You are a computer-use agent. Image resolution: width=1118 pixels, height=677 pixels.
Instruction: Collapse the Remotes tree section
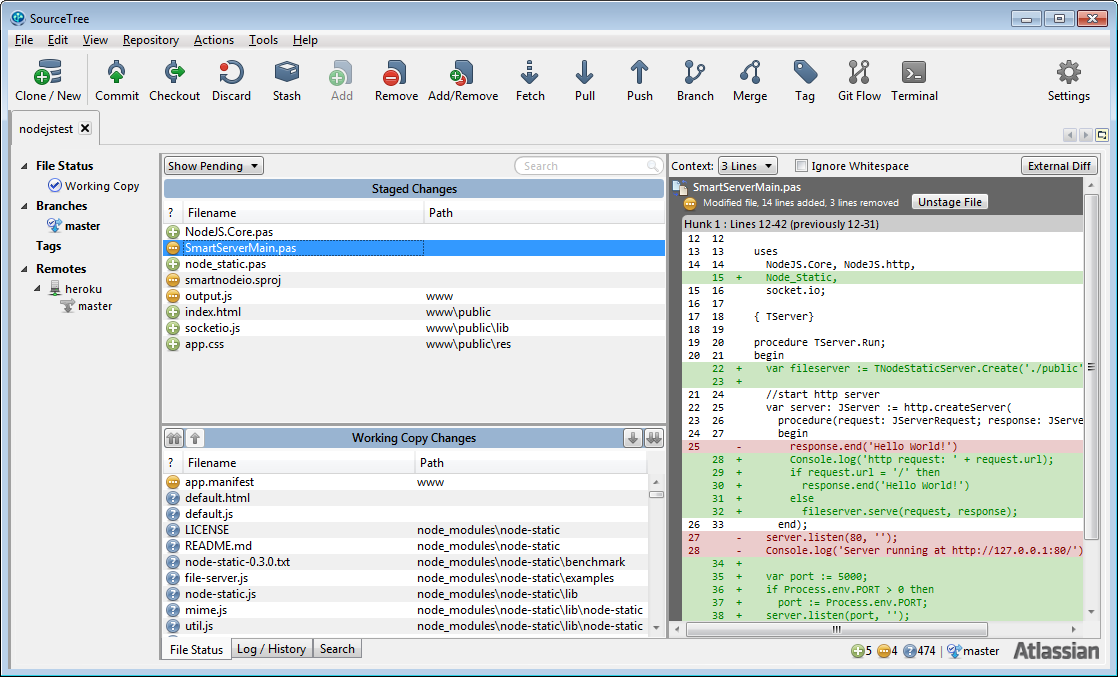[x=25, y=269]
